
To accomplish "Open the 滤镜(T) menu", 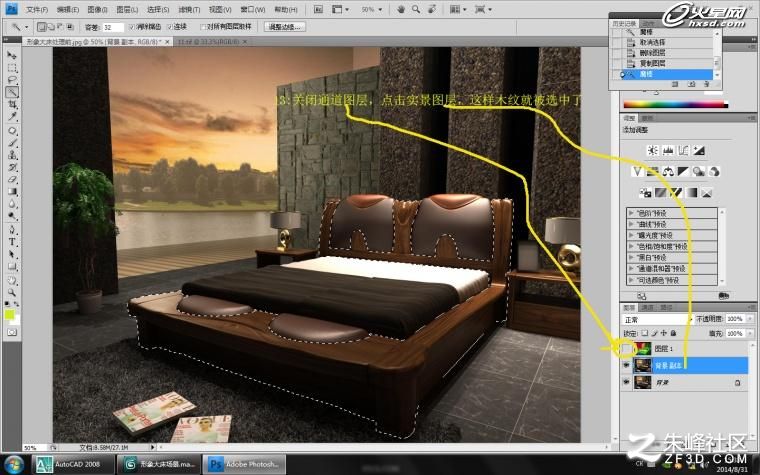I will pos(189,10).
